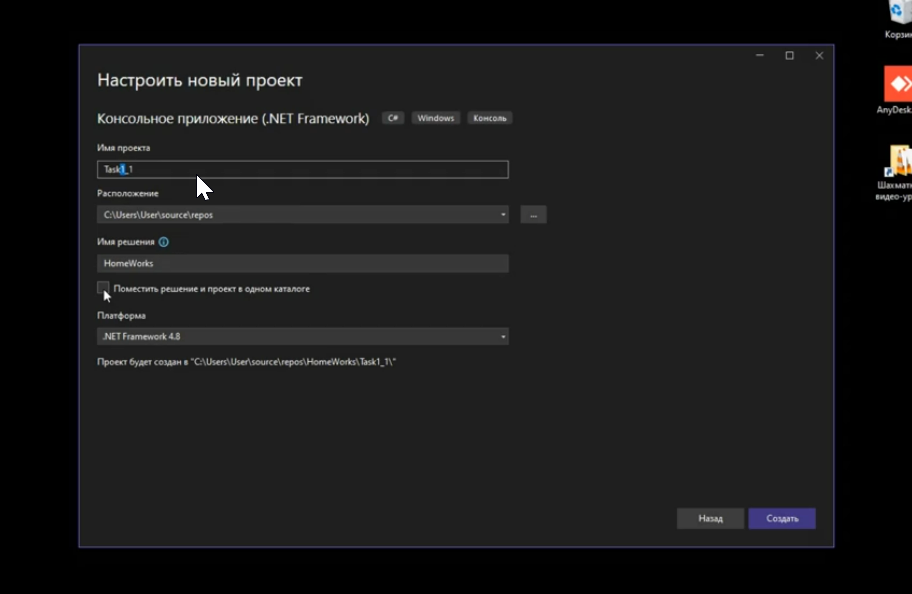The width and height of the screenshot is (912, 594).
Task: Minimize the project configuration window
Action: [x=760, y=55]
